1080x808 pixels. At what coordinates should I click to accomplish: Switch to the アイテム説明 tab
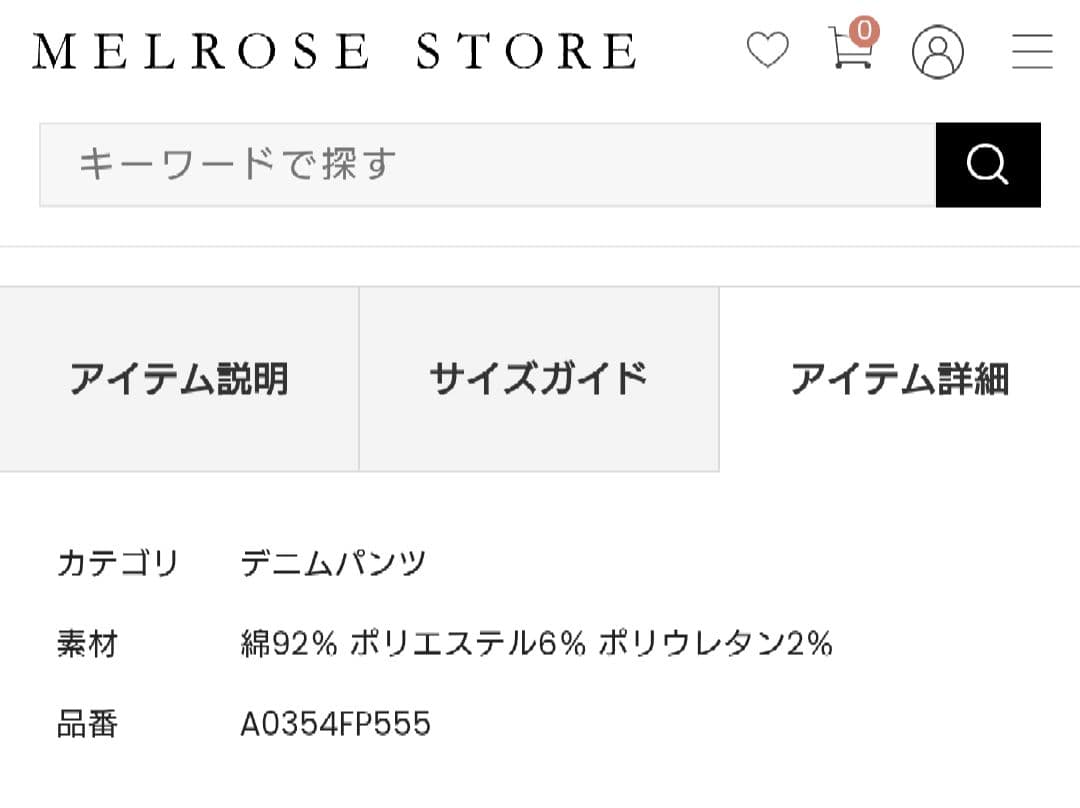(180, 378)
